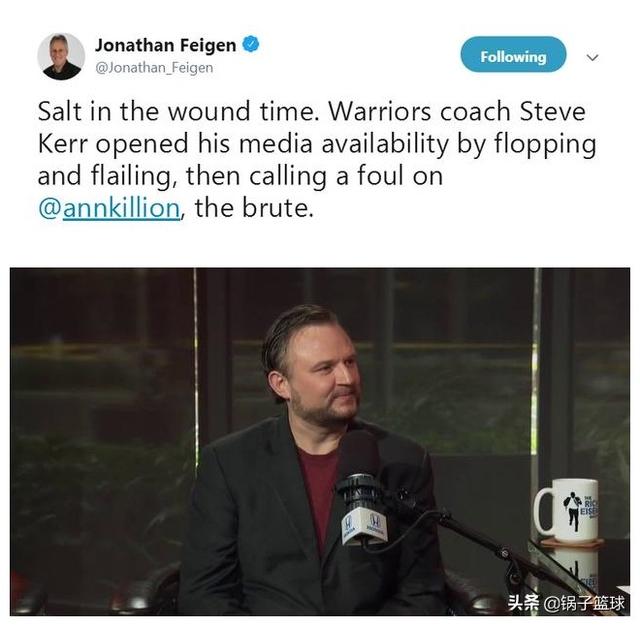The image size is (640, 626).
Task: Open the Jonathan Feigen display name
Action: coord(165,45)
